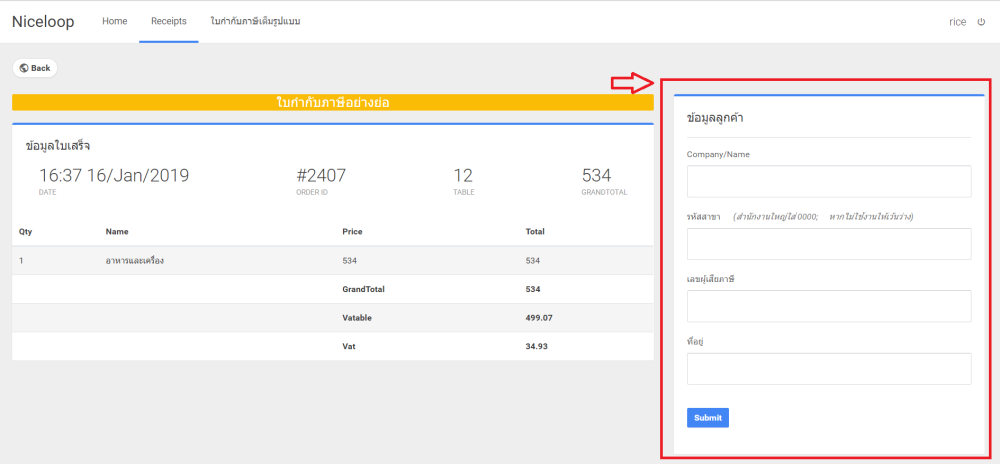Switch to the Receipts tab
Image resolution: width=1000 pixels, height=464 pixels.
pyautogui.click(x=169, y=21)
